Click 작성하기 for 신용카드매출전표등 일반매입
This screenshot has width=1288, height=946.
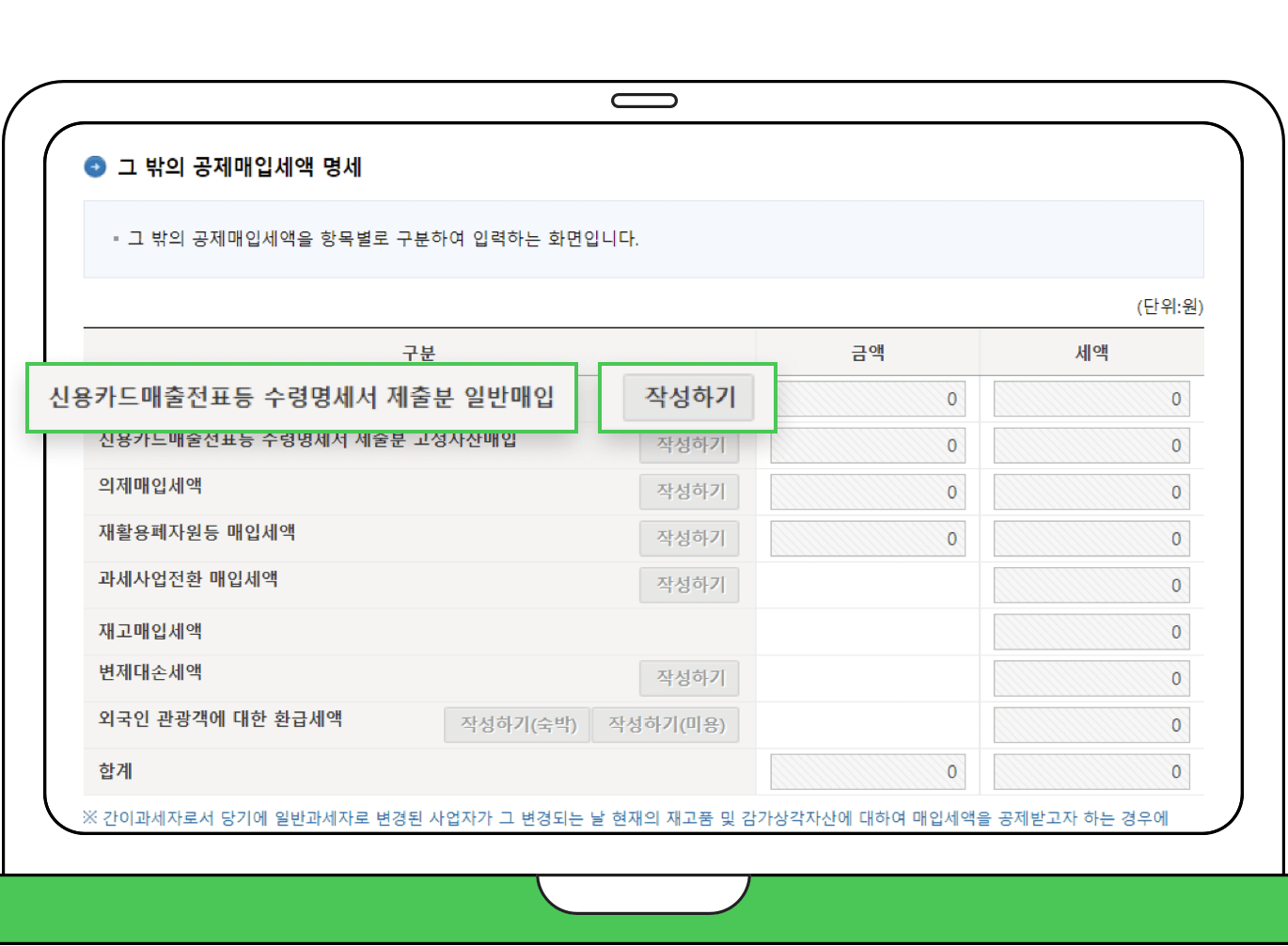coord(689,397)
